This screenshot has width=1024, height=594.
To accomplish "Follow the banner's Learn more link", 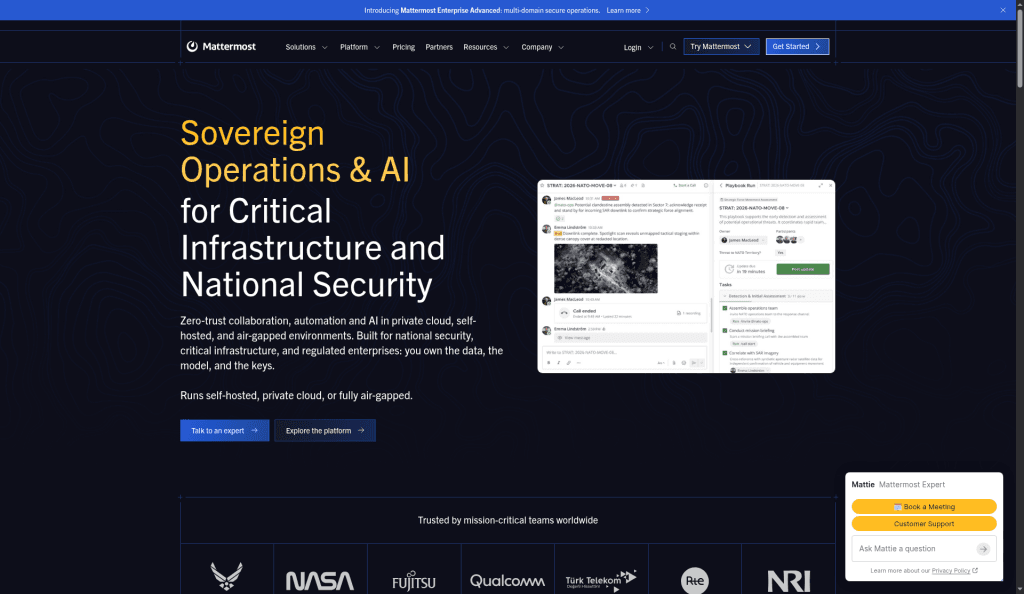I will (628, 10).
